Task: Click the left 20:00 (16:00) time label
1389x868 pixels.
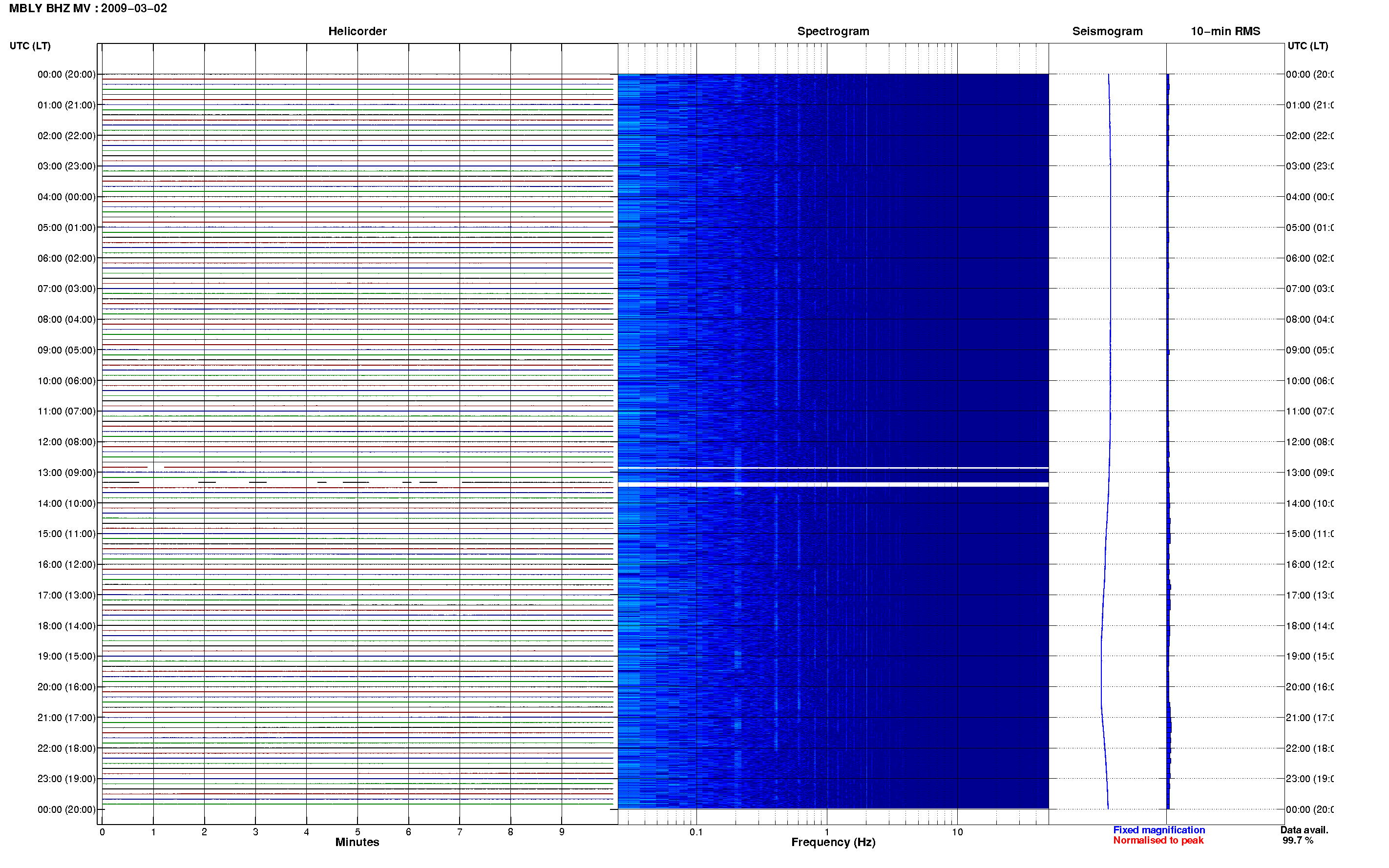Action: click(x=66, y=687)
